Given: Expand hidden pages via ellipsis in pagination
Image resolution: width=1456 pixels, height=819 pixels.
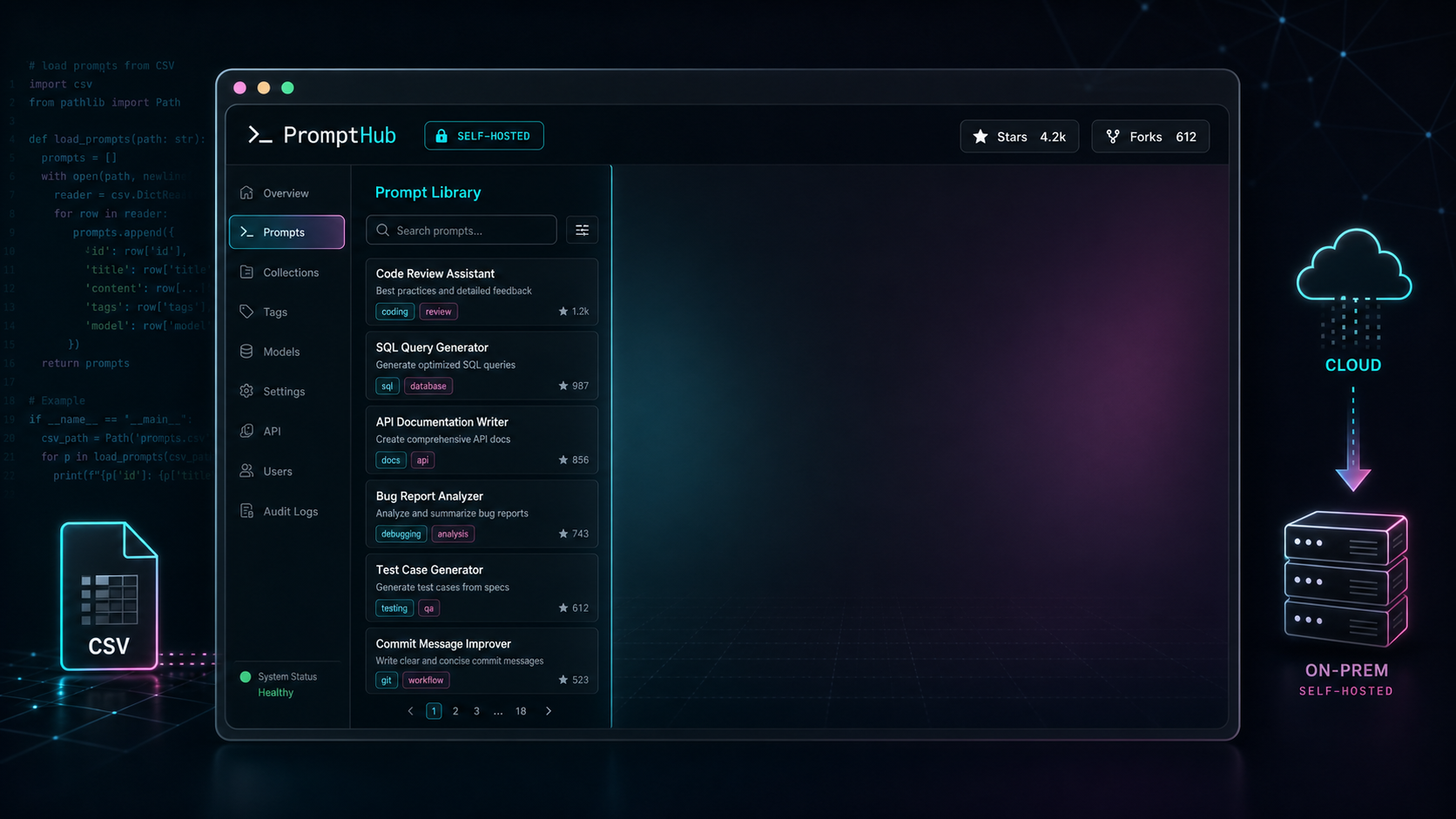Looking at the screenshot, I should [498, 711].
